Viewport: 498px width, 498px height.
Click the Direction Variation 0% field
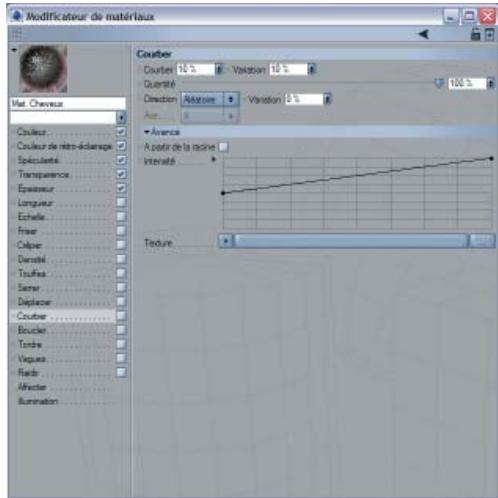pyautogui.click(x=304, y=99)
